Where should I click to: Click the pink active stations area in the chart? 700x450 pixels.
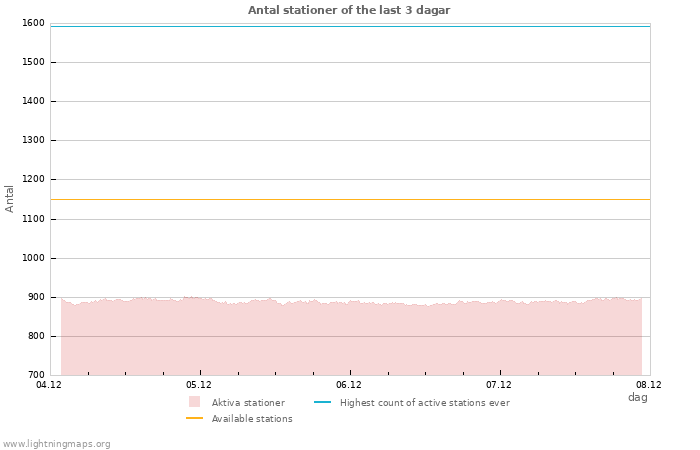[350, 340]
